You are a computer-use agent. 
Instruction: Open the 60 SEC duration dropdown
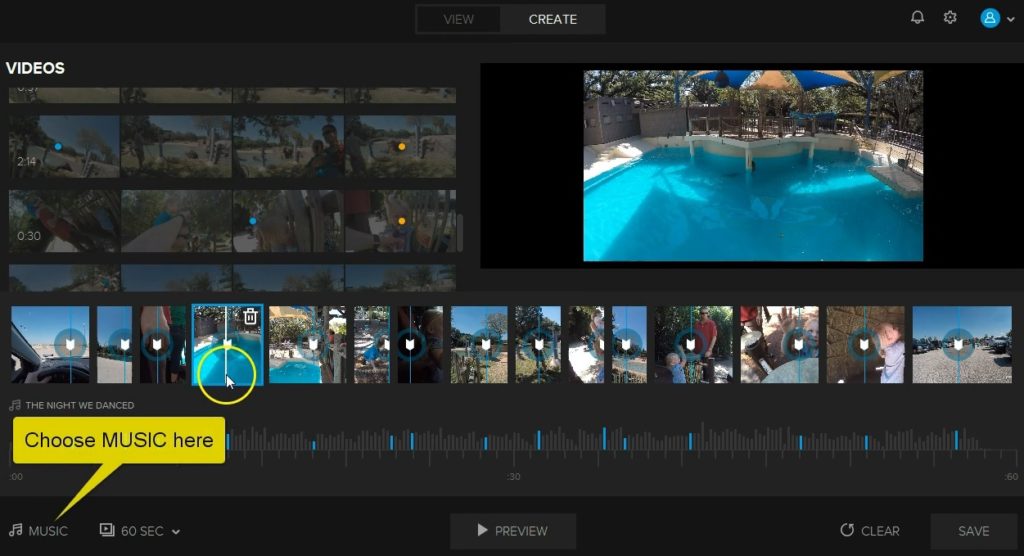pos(140,531)
